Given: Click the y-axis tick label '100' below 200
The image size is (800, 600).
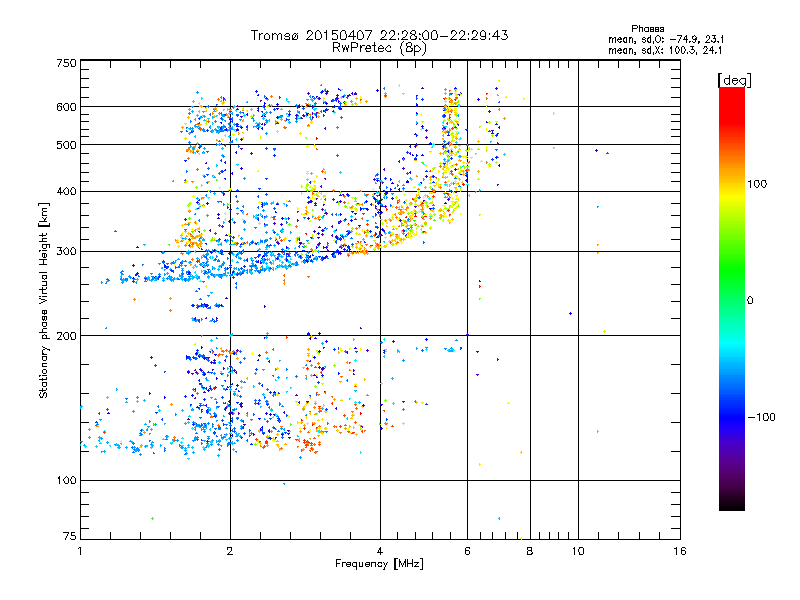Looking at the screenshot, I should [x=66, y=481].
